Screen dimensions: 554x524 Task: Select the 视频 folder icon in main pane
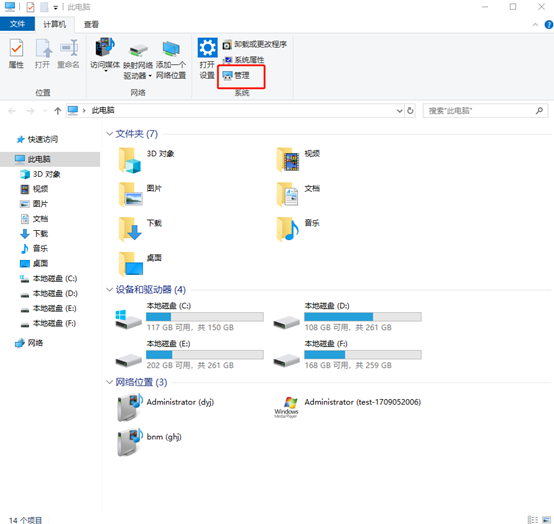pyautogui.click(x=288, y=160)
